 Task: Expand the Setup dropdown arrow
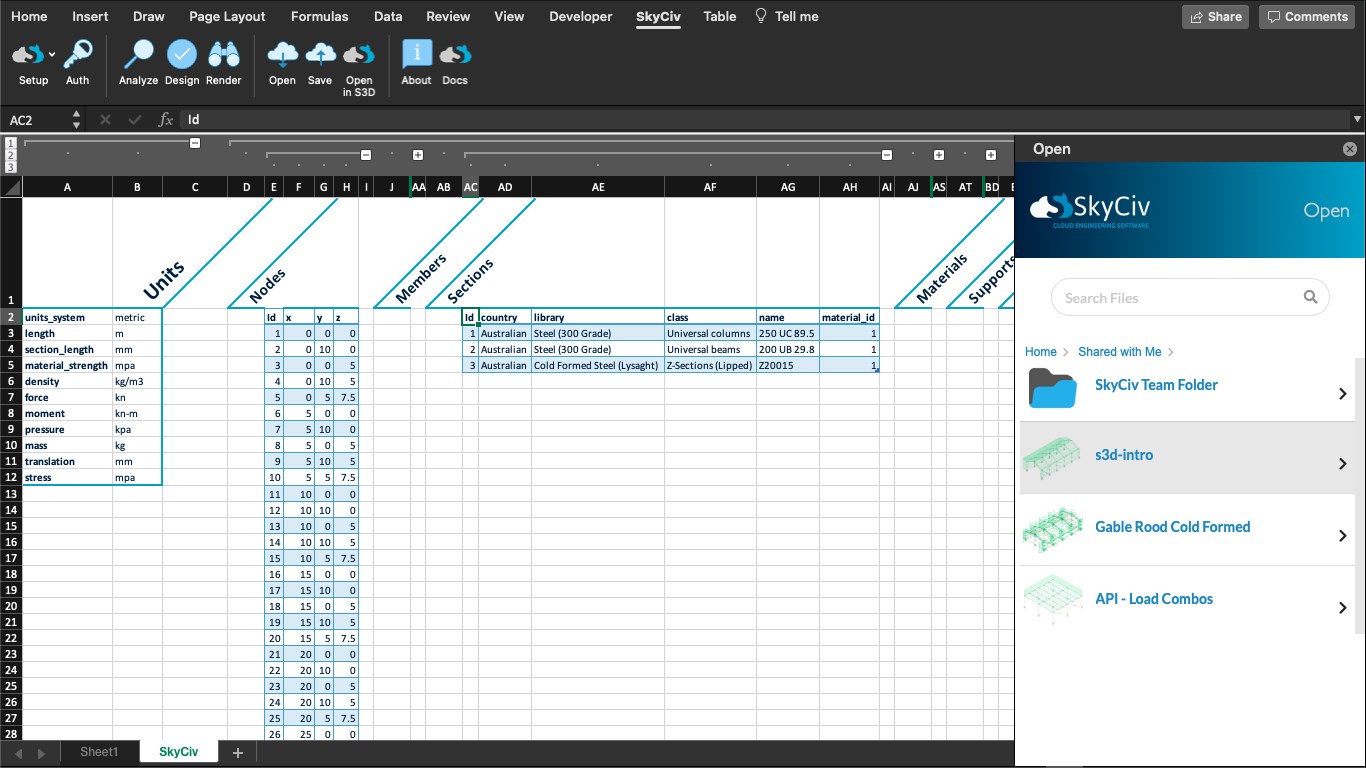[x=52, y=54]
